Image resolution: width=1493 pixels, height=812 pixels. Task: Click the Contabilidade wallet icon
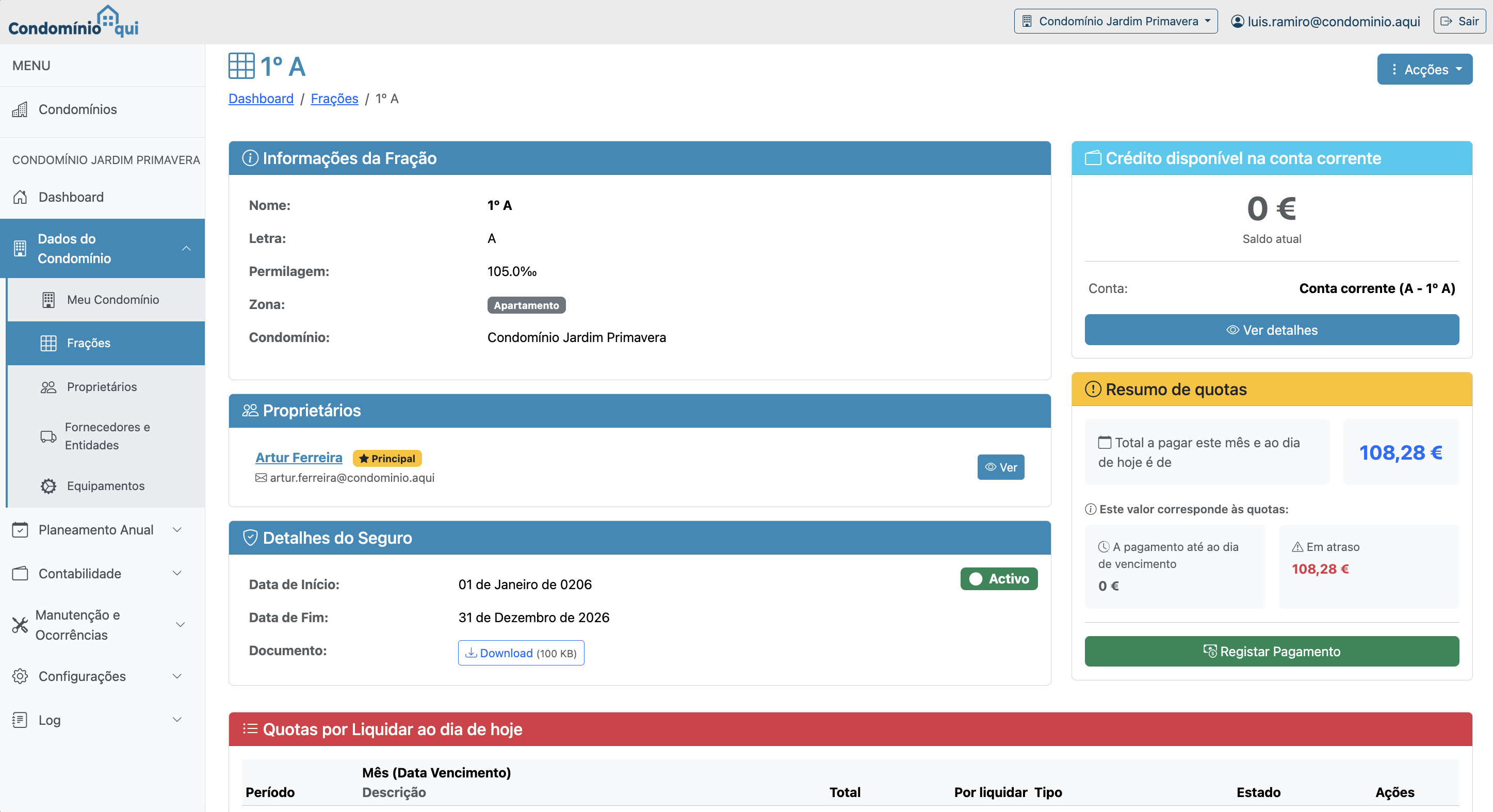20,573
